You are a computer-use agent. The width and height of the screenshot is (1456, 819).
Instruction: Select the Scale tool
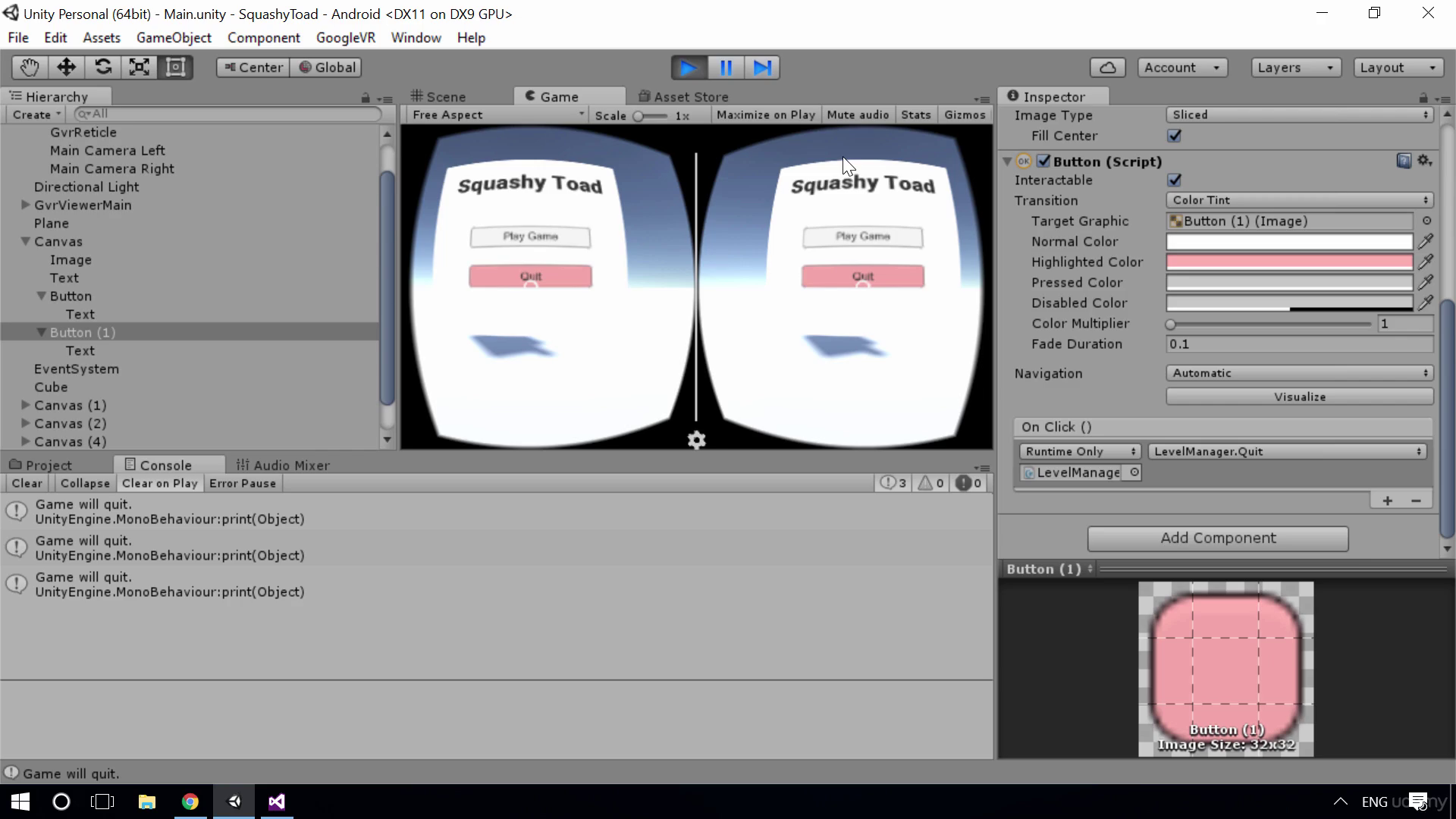pyautogui.click(x=139, y=67)
